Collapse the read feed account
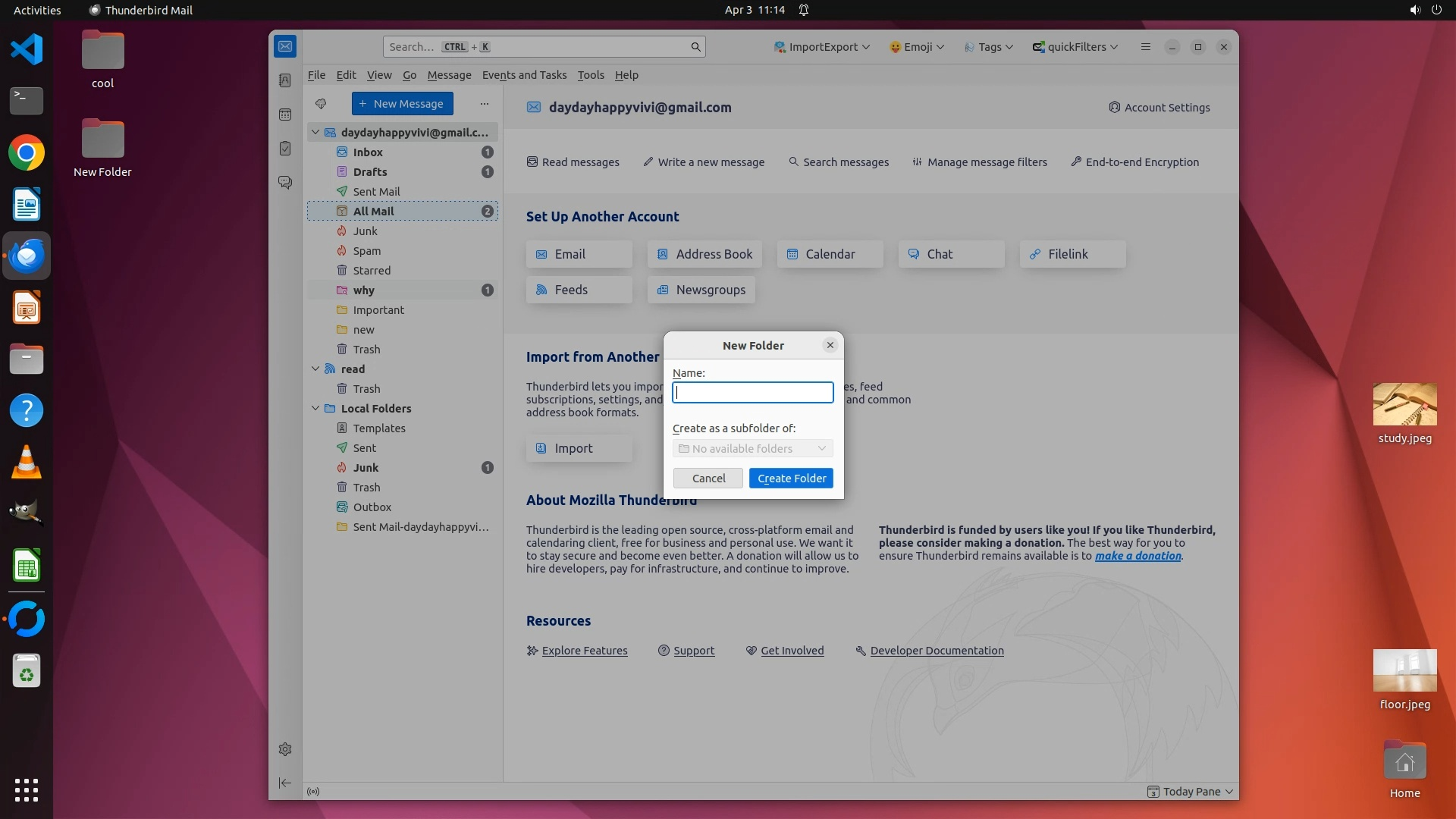The image size is (1456, 819). [x=315, y=369]
